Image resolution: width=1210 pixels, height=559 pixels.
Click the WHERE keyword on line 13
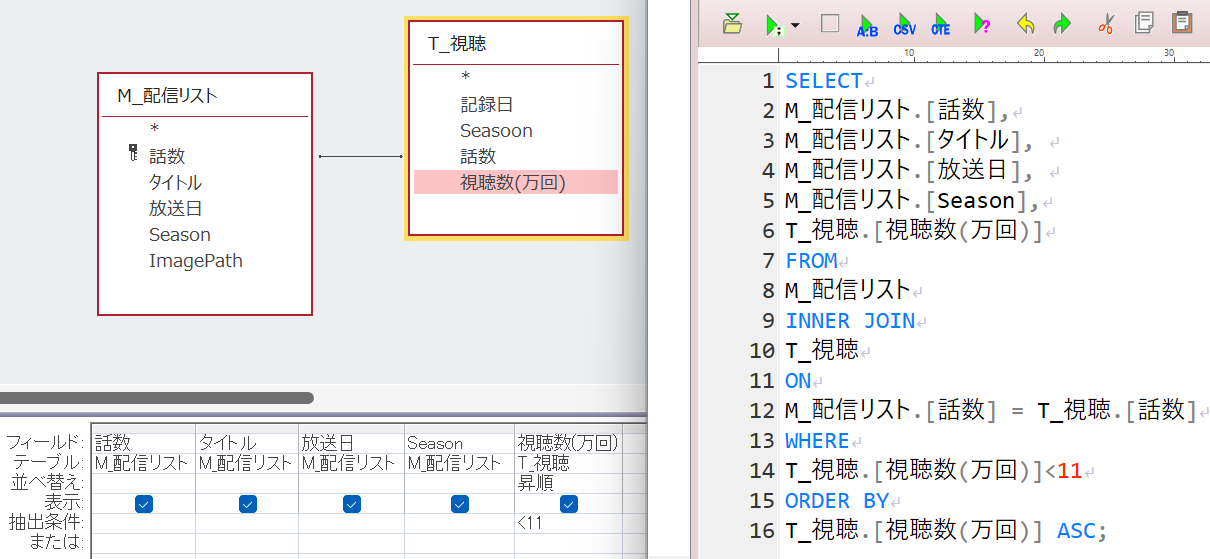pos(817,441)
